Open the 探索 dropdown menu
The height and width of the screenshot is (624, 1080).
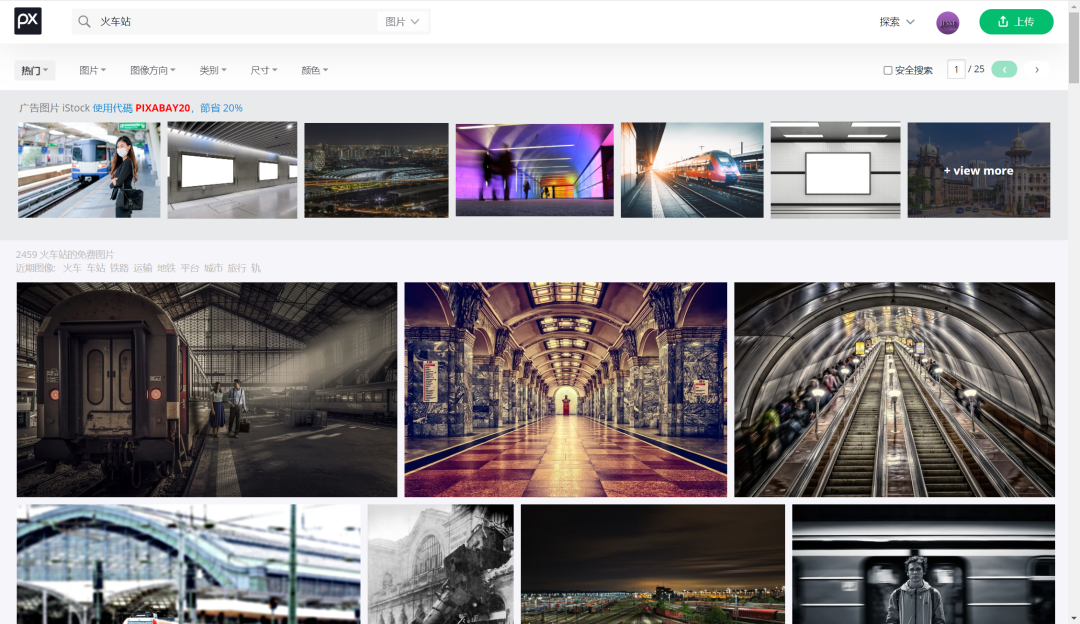click(x=897, y=22)
